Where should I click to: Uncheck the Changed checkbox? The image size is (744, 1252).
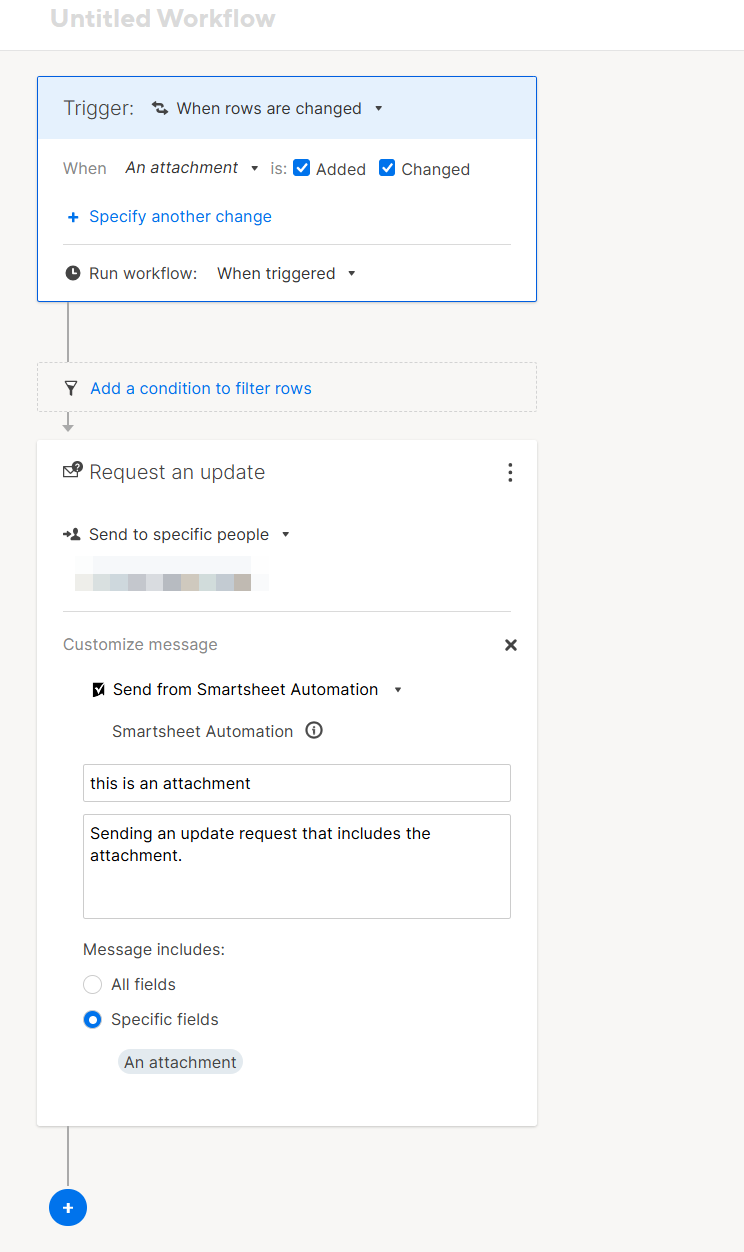[x=388, y=168]
